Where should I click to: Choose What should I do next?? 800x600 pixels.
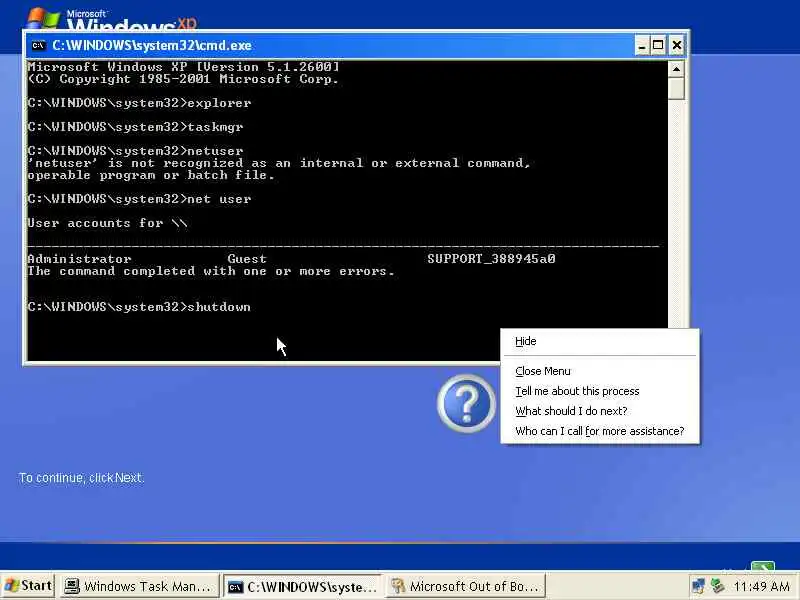pyautogui.click(x=571, y=411)
